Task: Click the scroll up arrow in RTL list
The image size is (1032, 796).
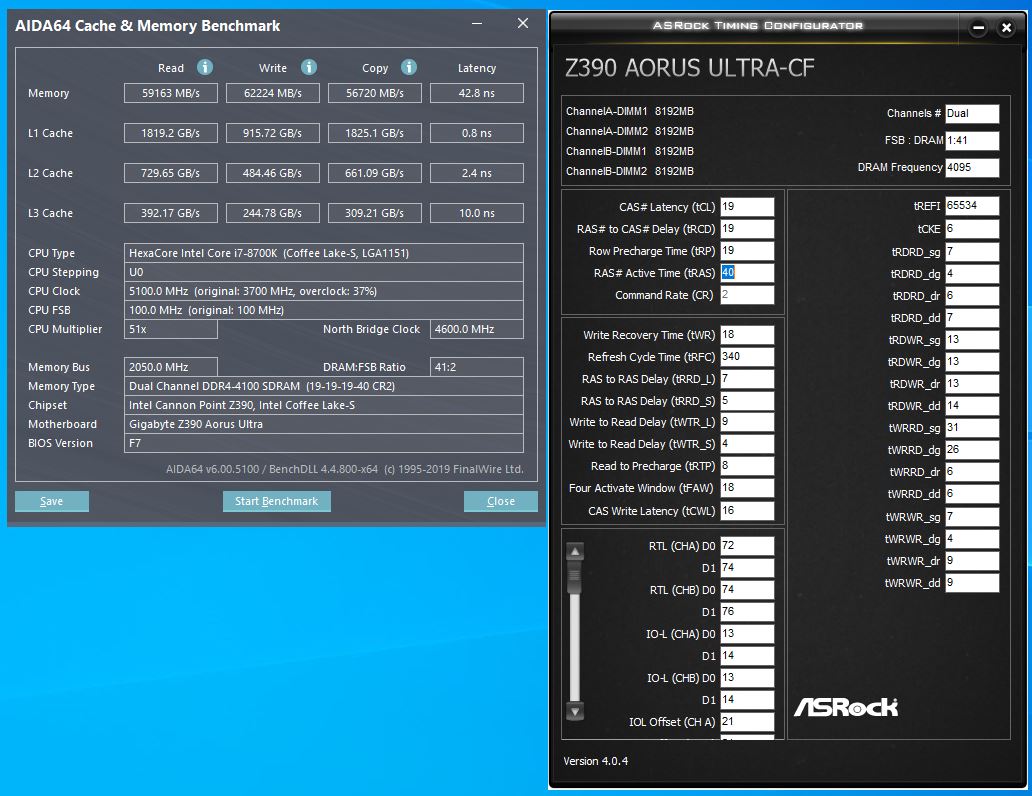Action: (x=575, y=551)
